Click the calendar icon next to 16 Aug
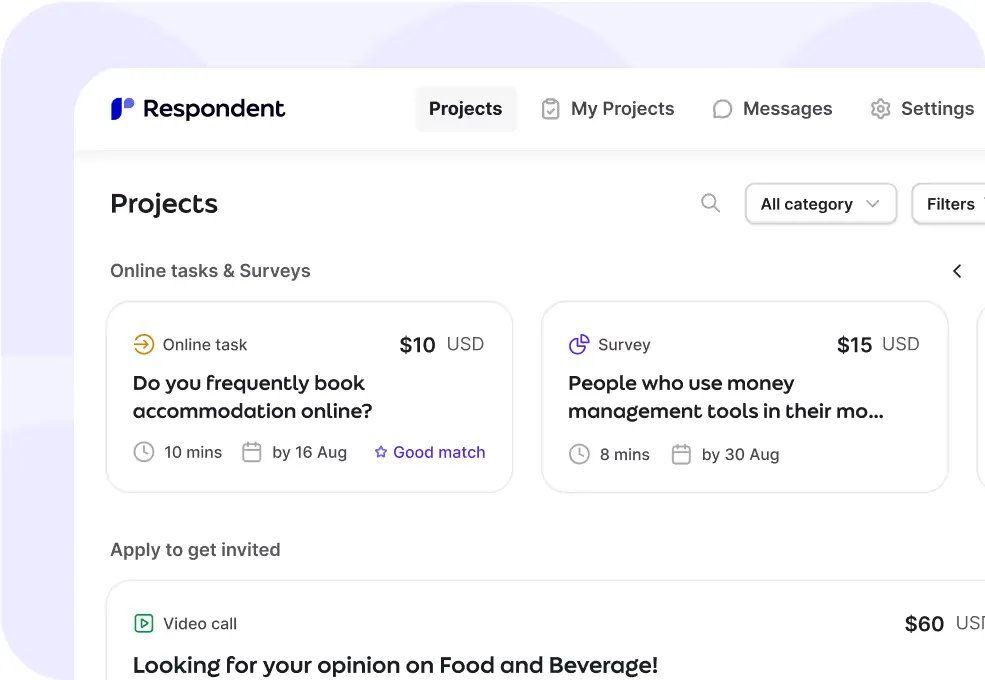Screen dimensions: 985x680 tap(251, 452)
